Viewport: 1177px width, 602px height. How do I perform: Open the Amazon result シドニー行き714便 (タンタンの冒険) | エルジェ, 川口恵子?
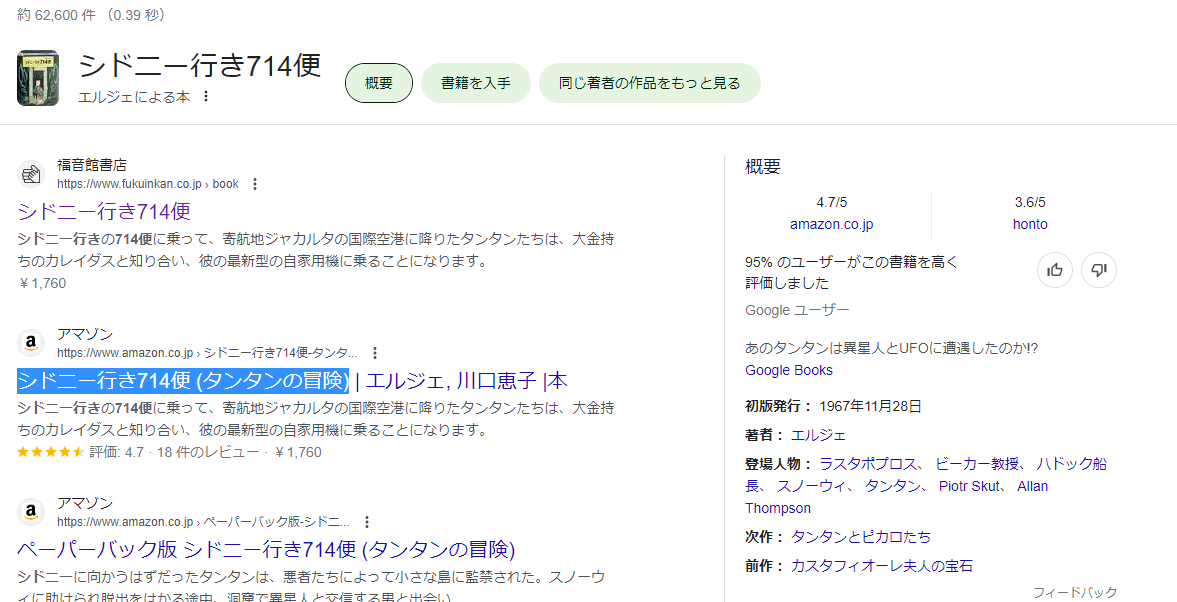(292, 381)
